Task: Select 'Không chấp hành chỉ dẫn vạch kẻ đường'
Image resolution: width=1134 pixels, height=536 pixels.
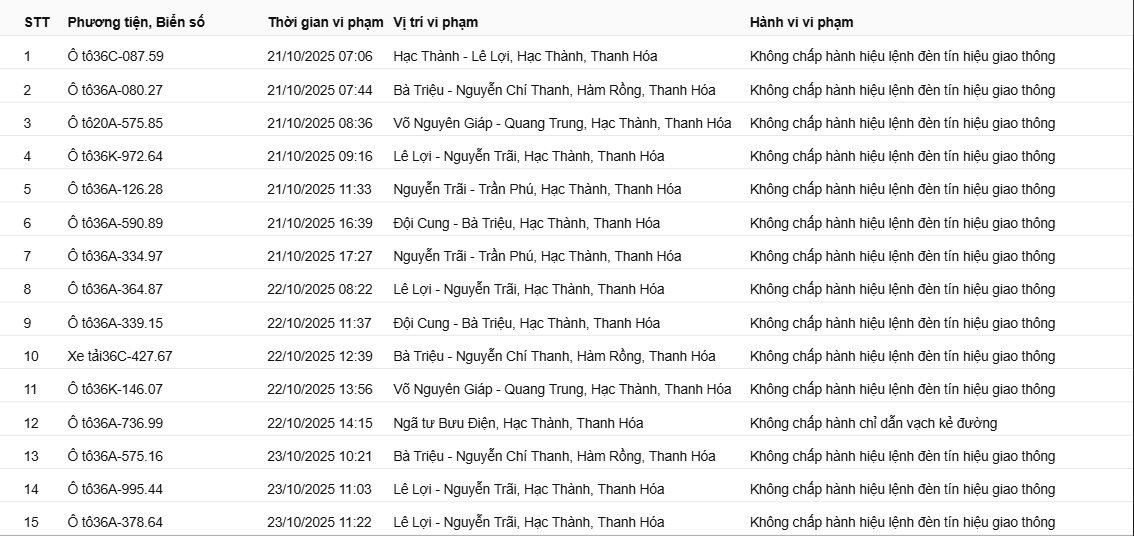Action: coord(873,423)
